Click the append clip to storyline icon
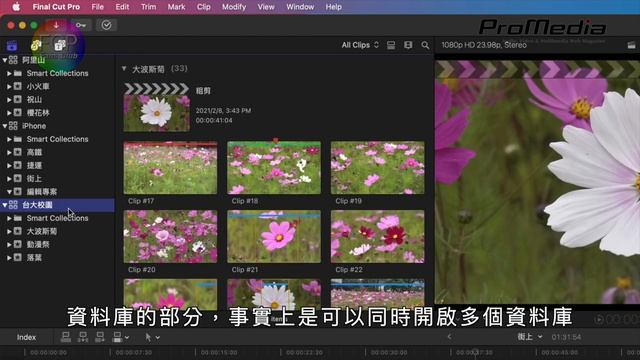The width and height of the screenshot is (640, 360). point(100,337)
